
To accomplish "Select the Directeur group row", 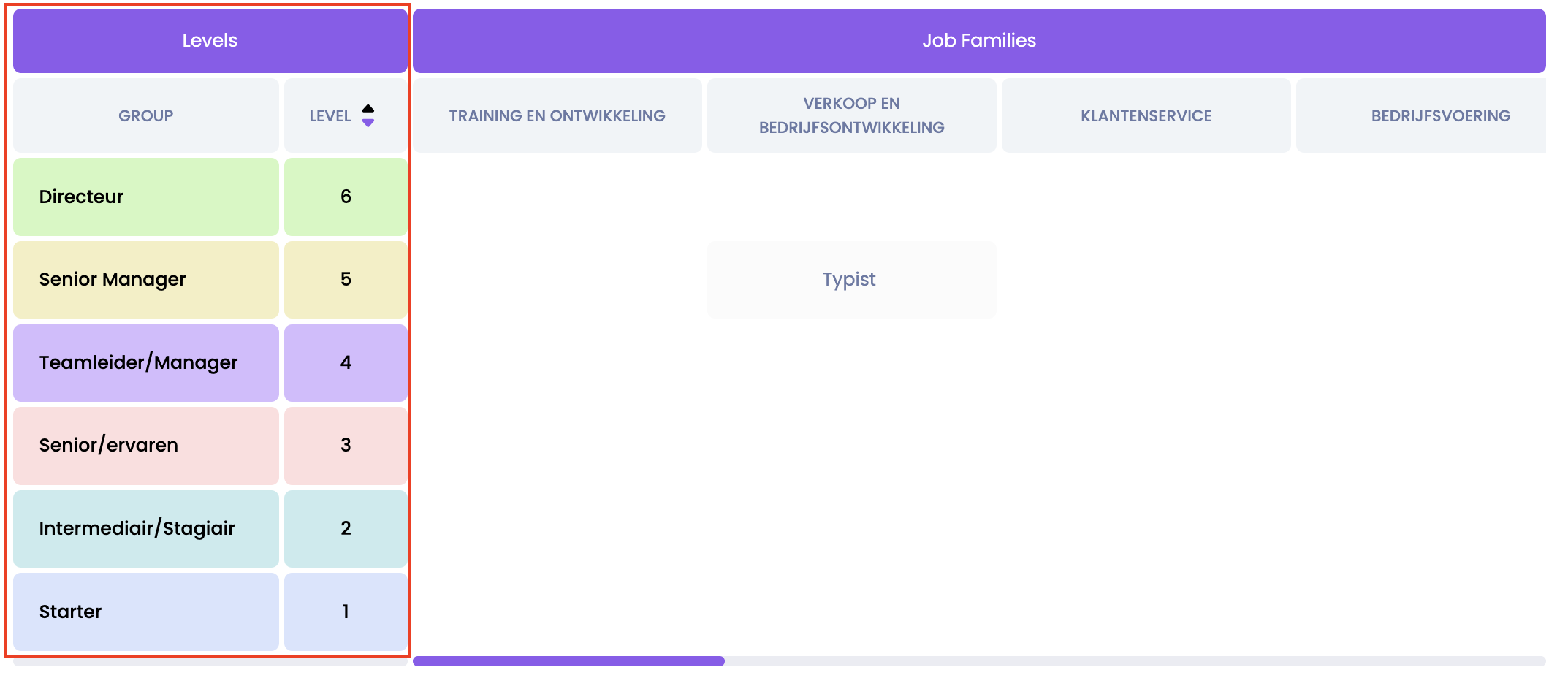I will (x=145, y=197).
